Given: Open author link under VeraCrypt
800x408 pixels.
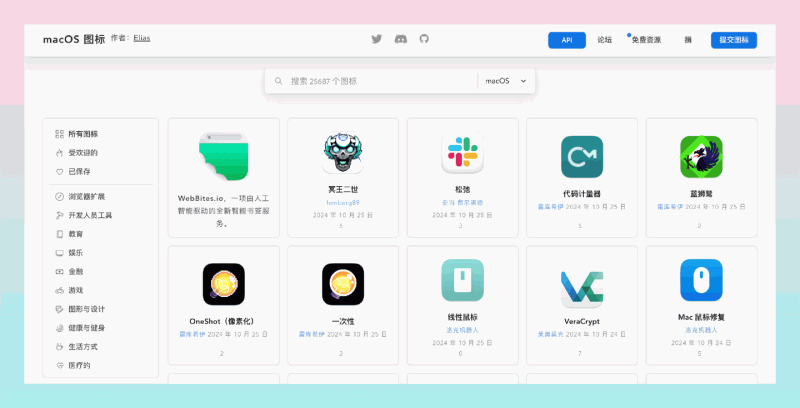Looking at the screenshot, I should [551, 335].
